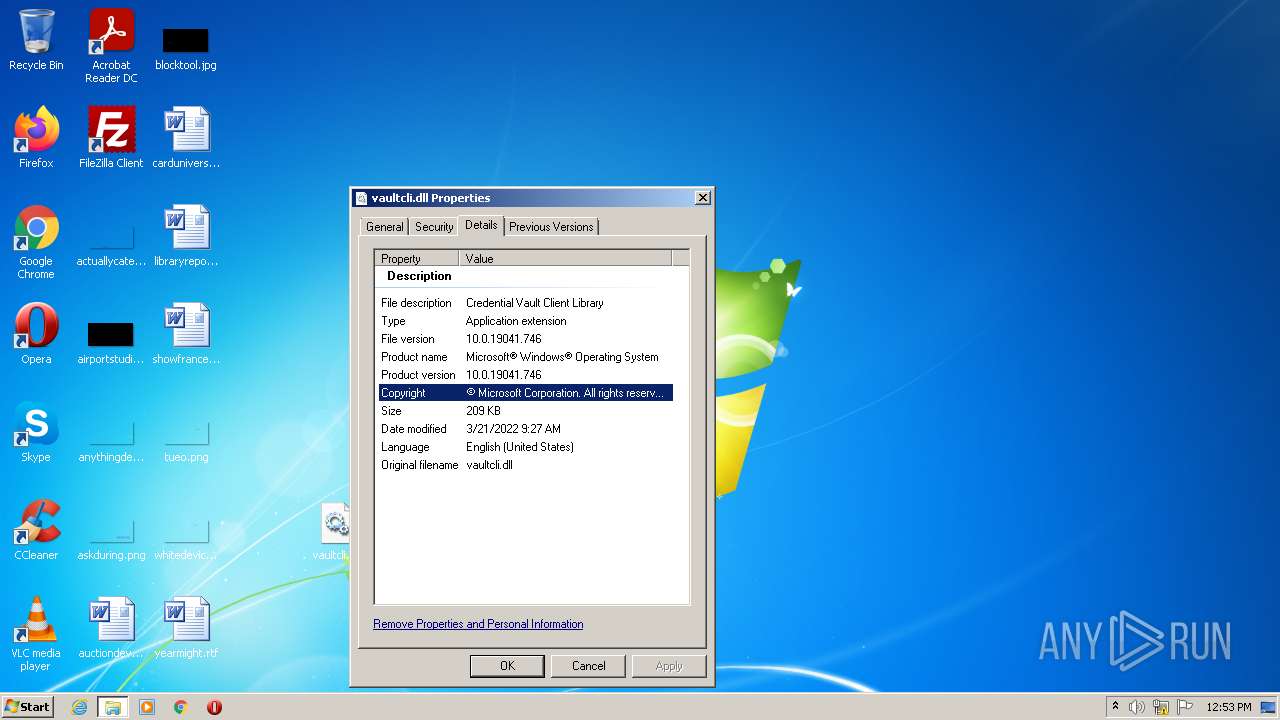The image size is (1280, 720).
Task: Select the Size 209 KB row
Action: point(526,411)
